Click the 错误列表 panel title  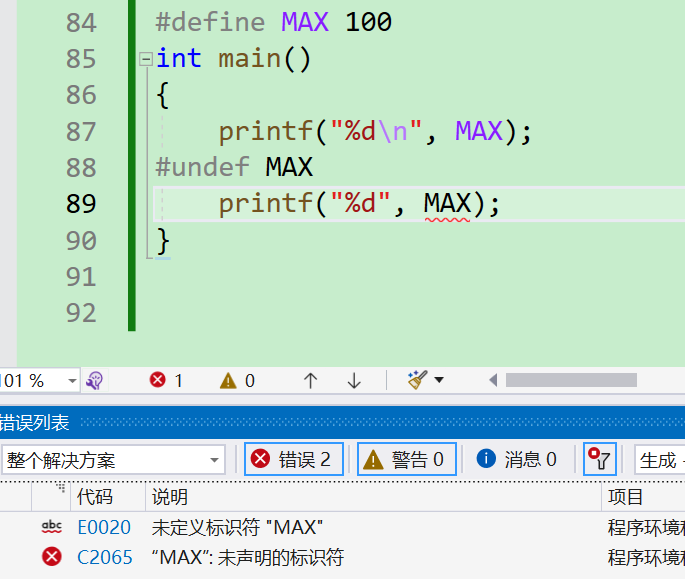click(x=35, y=423)
